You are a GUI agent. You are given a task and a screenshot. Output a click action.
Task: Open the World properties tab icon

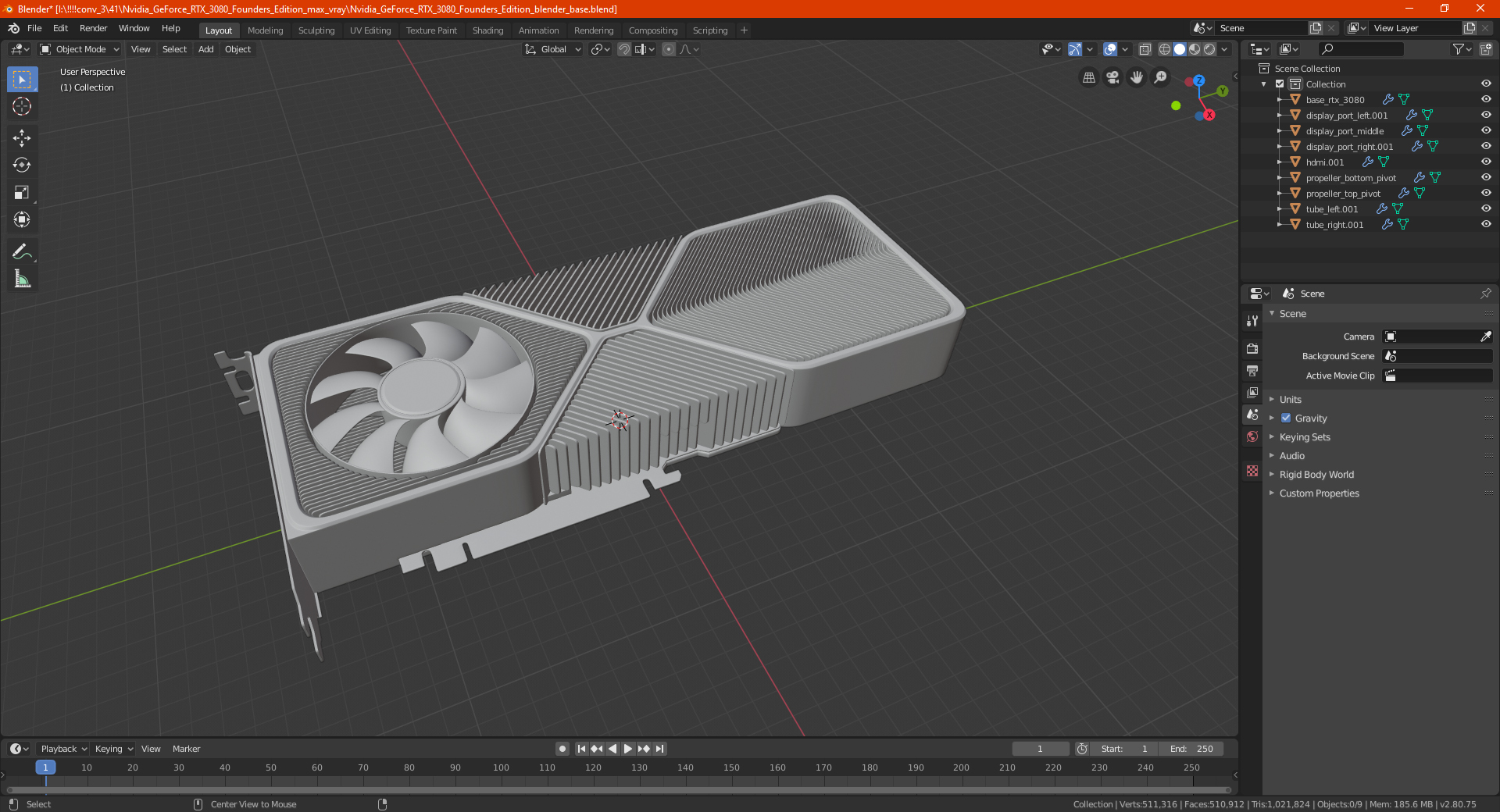1252,436
